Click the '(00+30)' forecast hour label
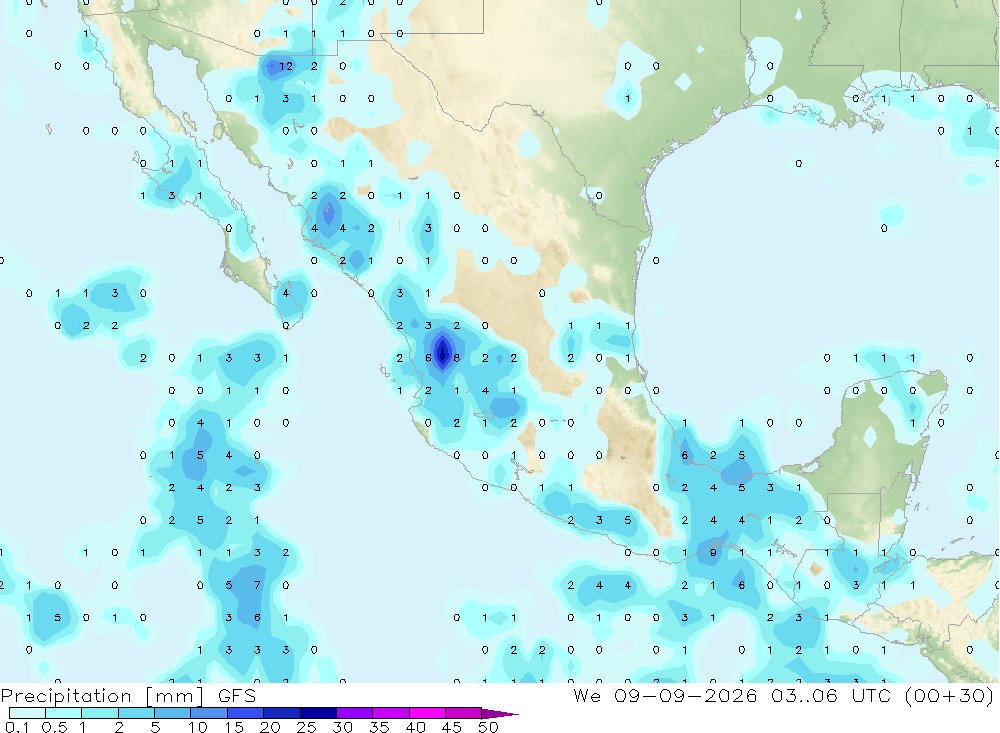This screenshot has height=733, width=1000. coord(950,695)
